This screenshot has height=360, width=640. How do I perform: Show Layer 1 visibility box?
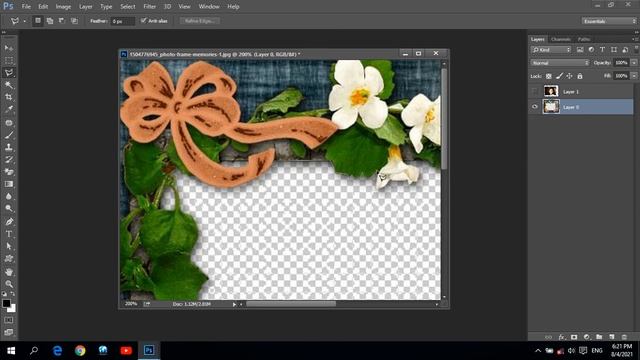[x=535, y=91]
